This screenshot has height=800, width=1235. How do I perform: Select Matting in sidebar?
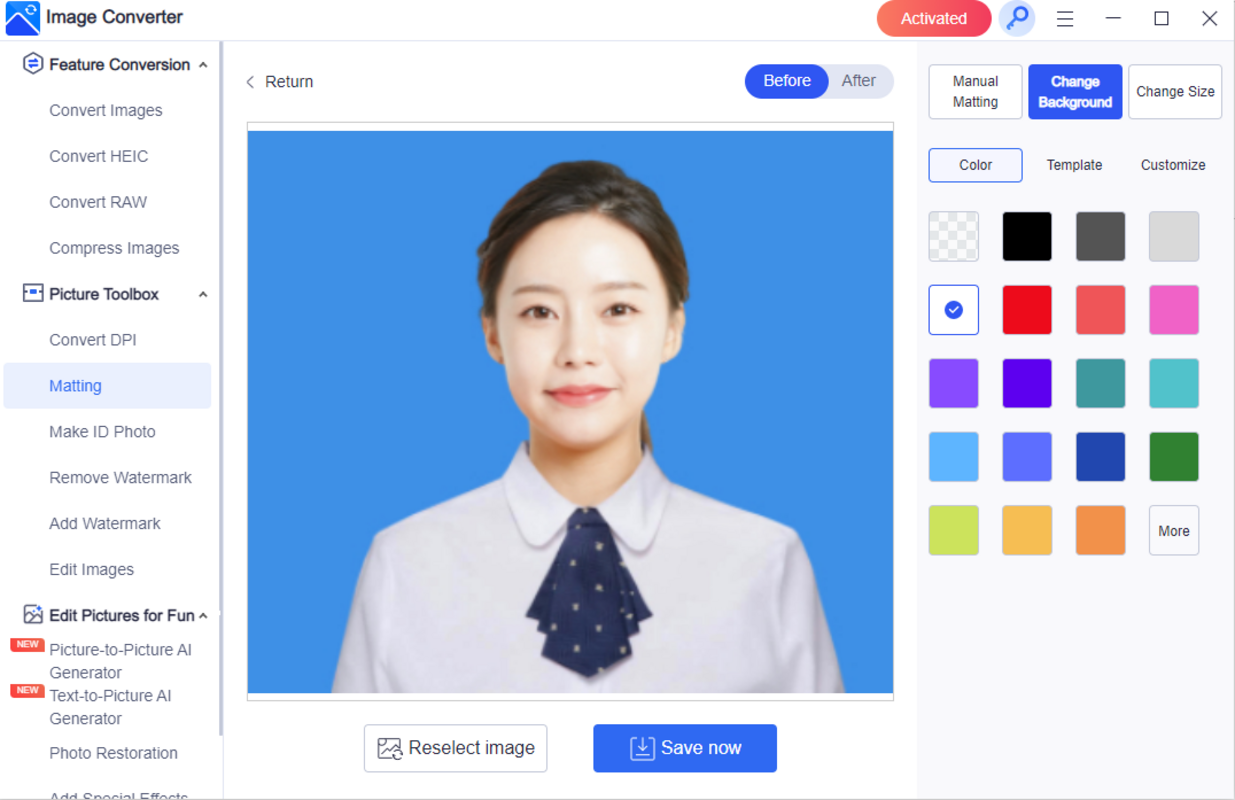(x=107, y=386)
